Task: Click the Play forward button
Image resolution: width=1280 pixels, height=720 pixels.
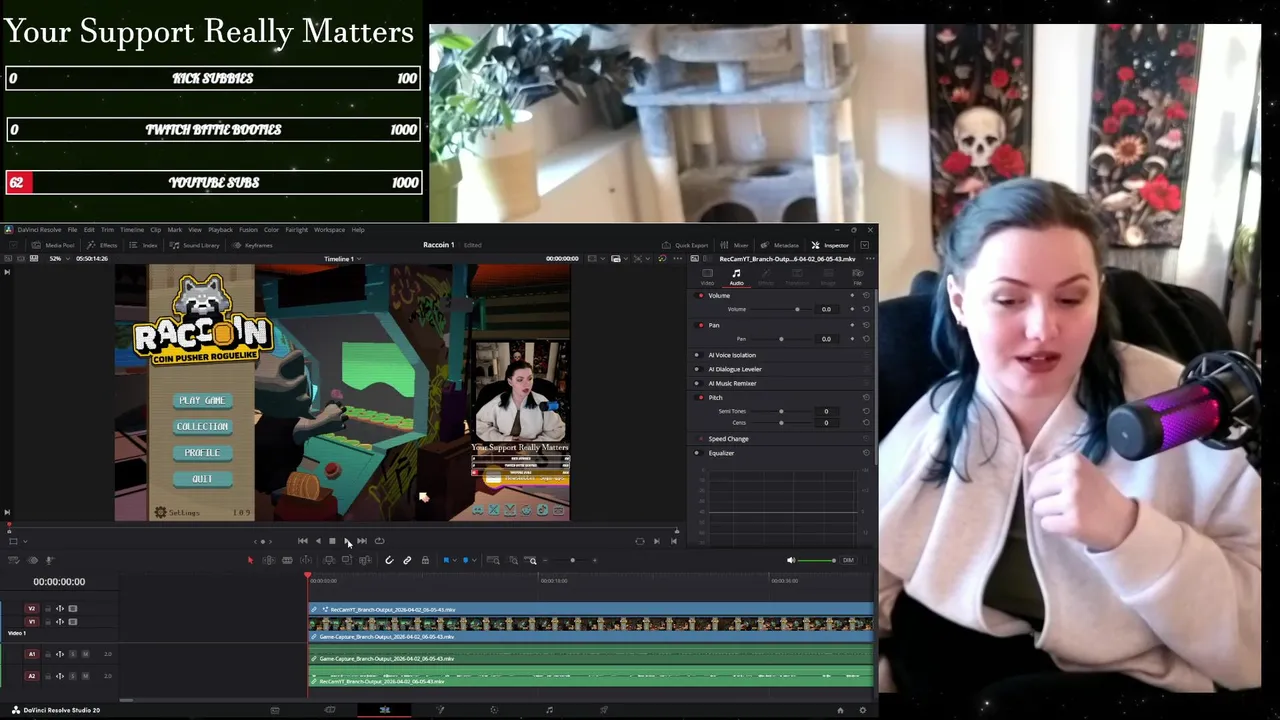Action: [x=347, y=541]
